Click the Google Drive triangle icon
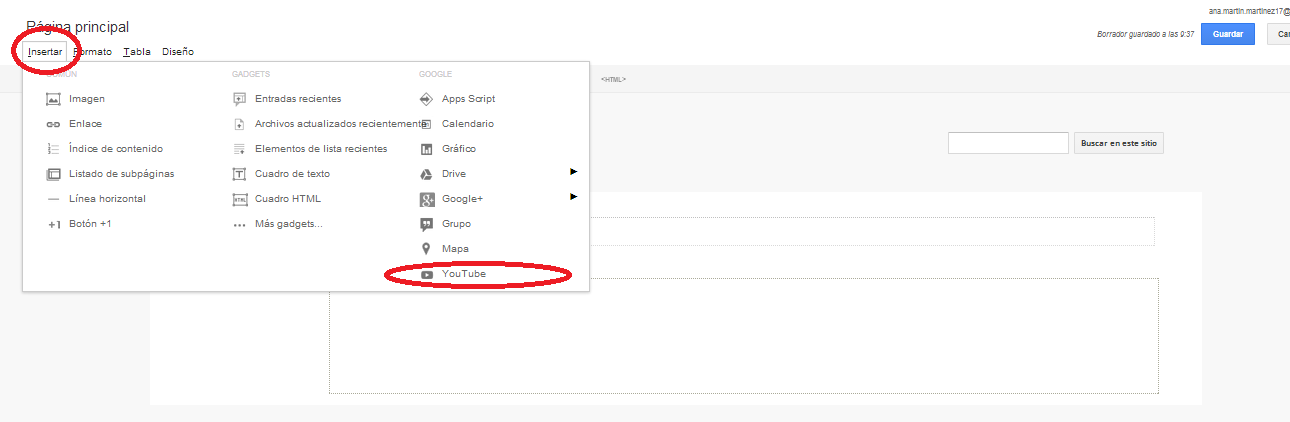The image size is (1290, 422). (x=427, y=174)
